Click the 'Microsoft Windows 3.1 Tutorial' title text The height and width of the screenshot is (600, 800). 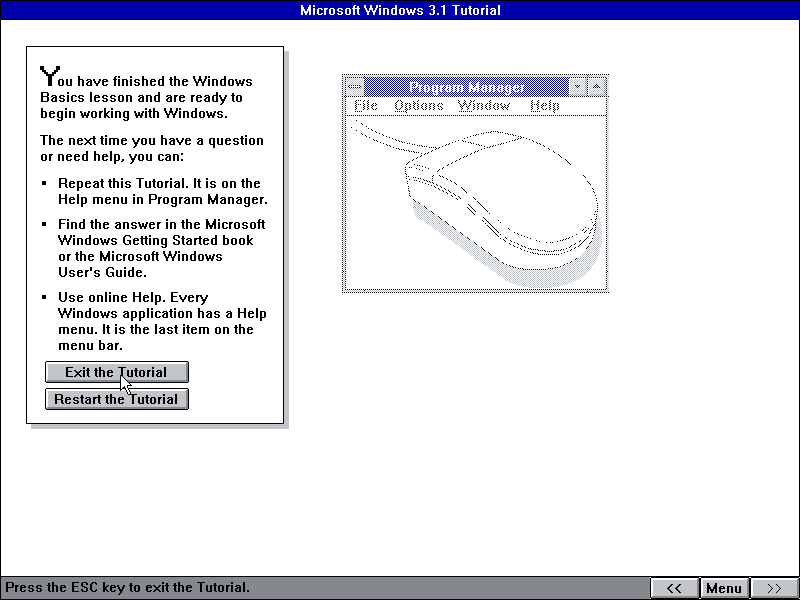pyautogui.click(x=400, y=10)
